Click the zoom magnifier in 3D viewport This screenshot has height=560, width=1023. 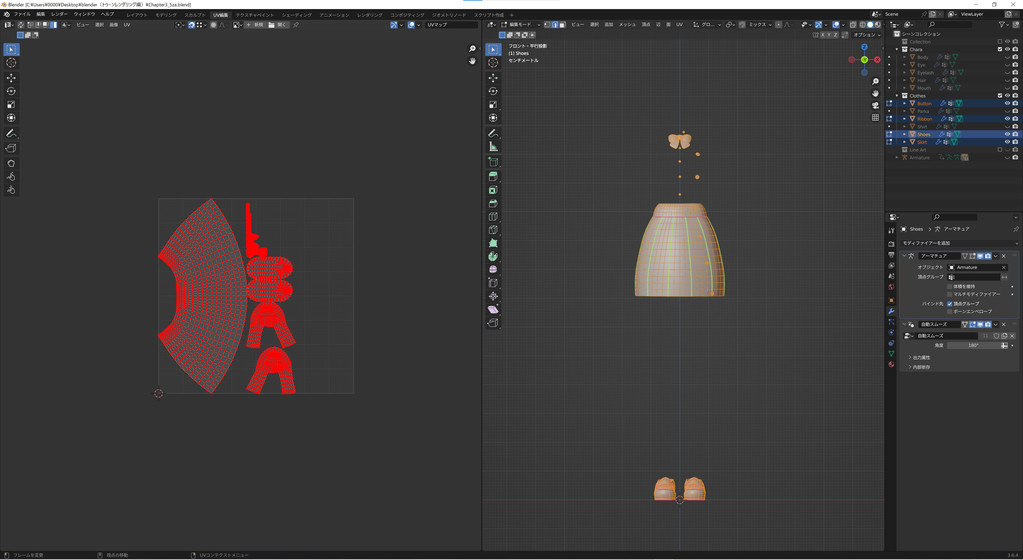click(x=875, y=82)
